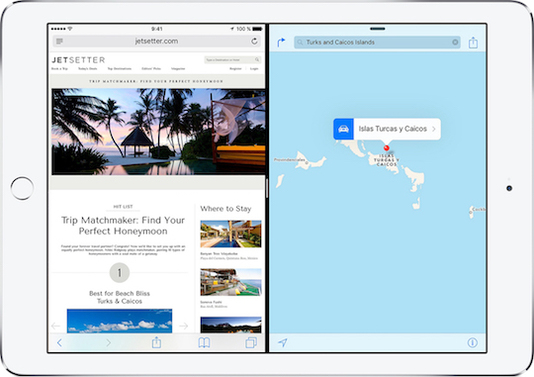The width and height of the screenshot is (534, 377).
Task: Open second Where to Stay terrace photo
Action: [x=231, y=282]
